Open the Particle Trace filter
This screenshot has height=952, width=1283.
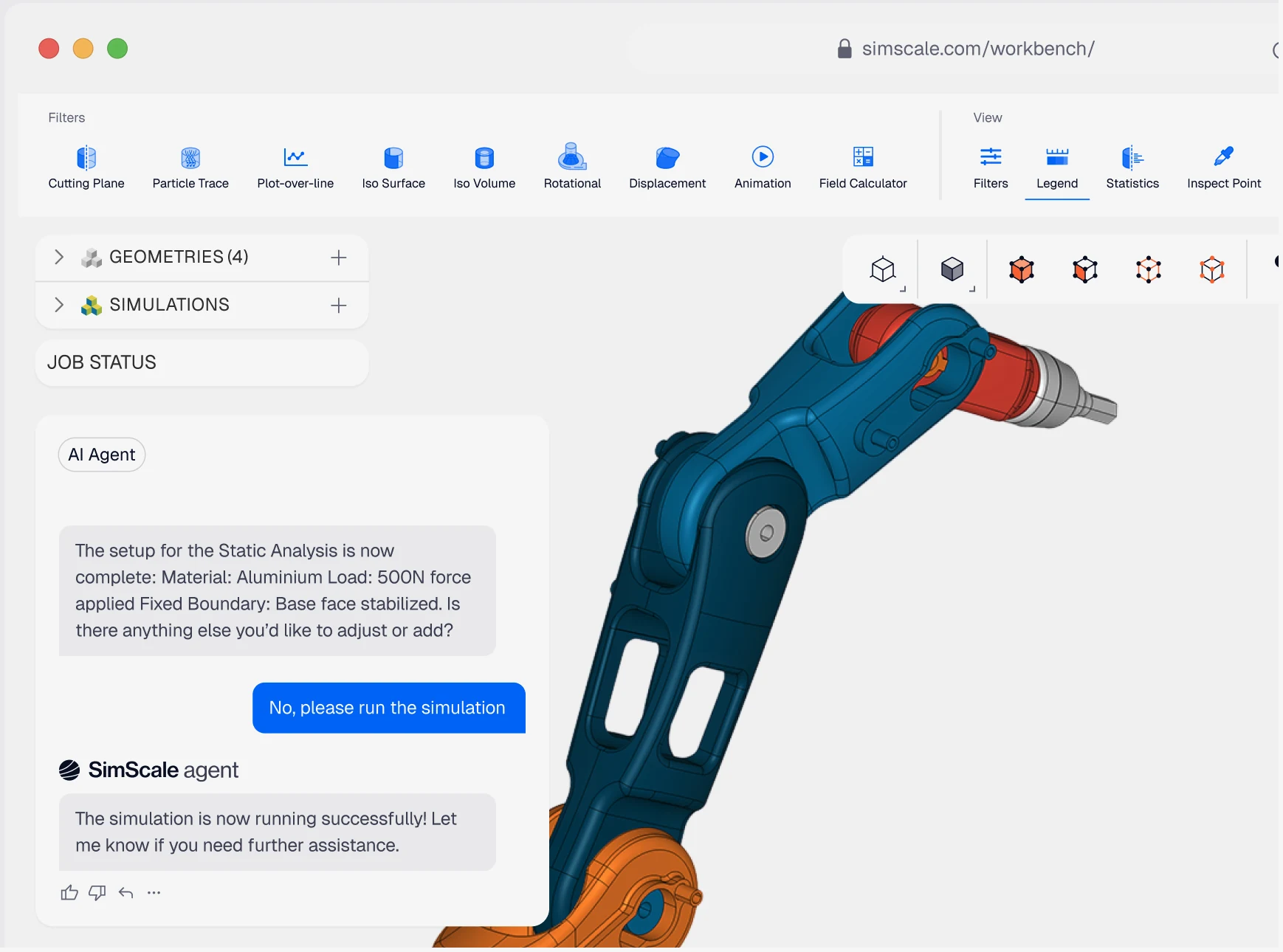tap(190, 168)
